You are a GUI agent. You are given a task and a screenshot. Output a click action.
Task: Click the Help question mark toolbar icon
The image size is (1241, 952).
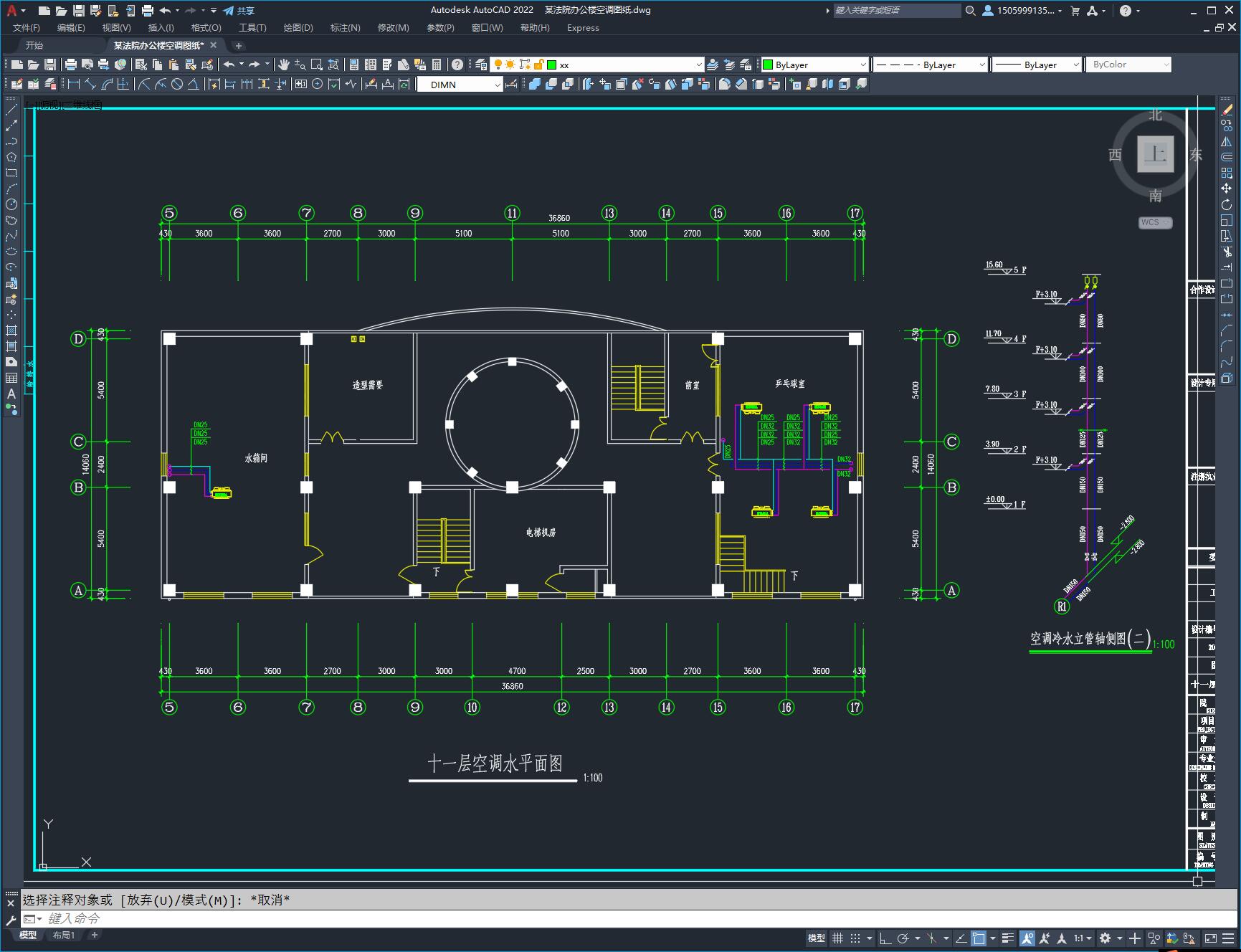click(x=457, y=65)
